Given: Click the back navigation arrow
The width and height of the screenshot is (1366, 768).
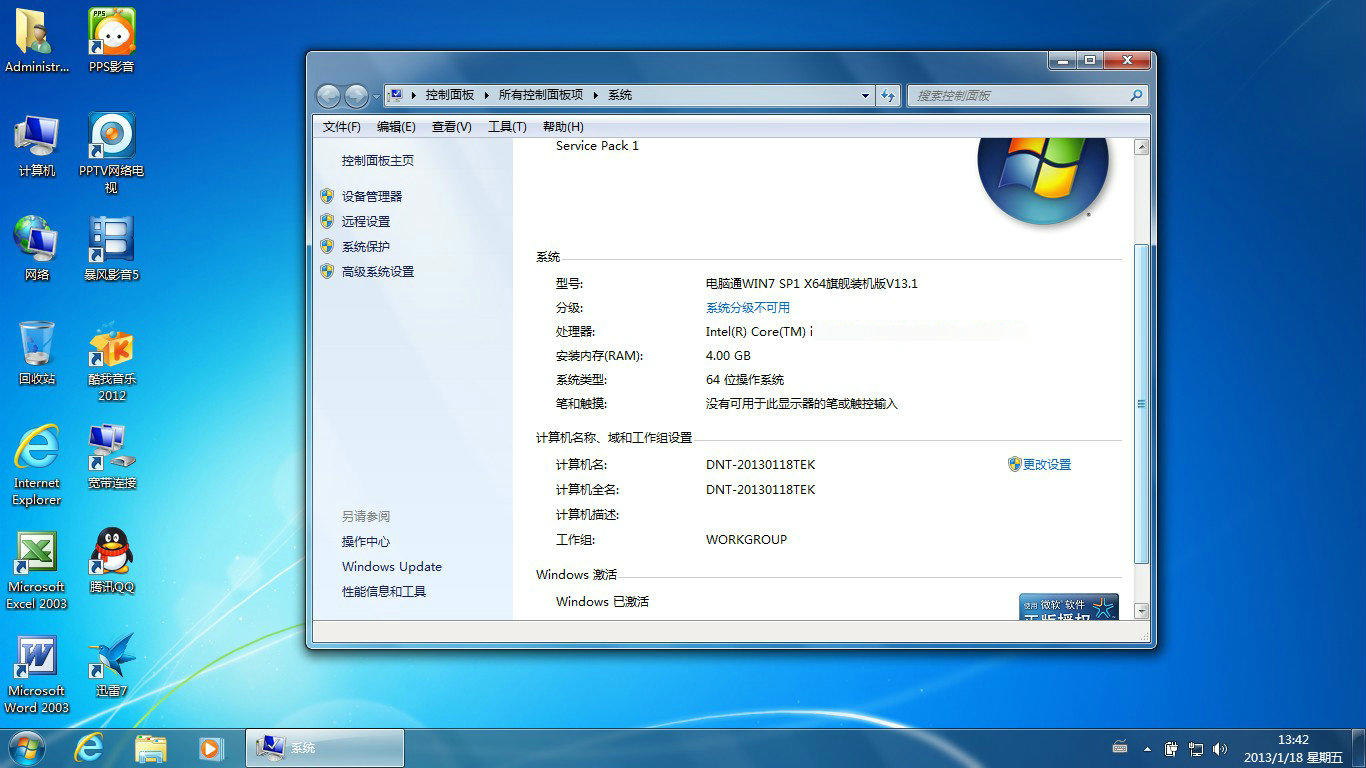Looking at the screenshot, I should [x=328, y=95].
